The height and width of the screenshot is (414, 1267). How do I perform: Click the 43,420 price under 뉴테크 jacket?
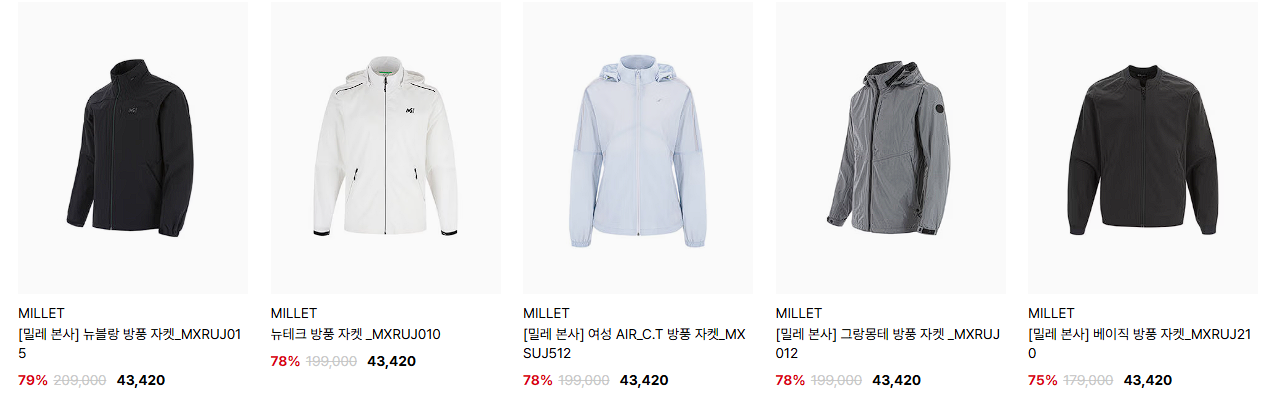[x=392, y=361]
